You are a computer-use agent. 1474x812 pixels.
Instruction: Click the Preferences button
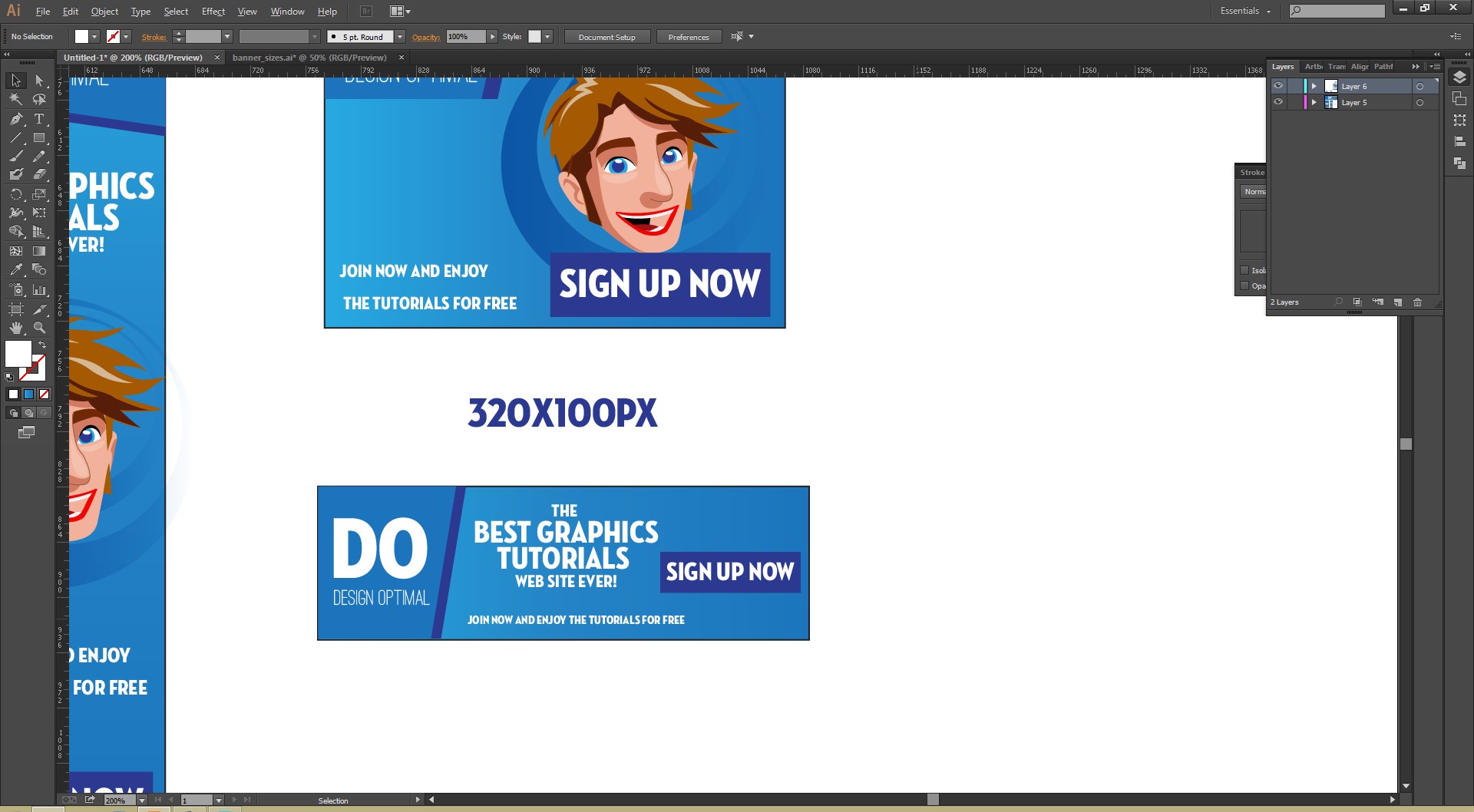689,37
